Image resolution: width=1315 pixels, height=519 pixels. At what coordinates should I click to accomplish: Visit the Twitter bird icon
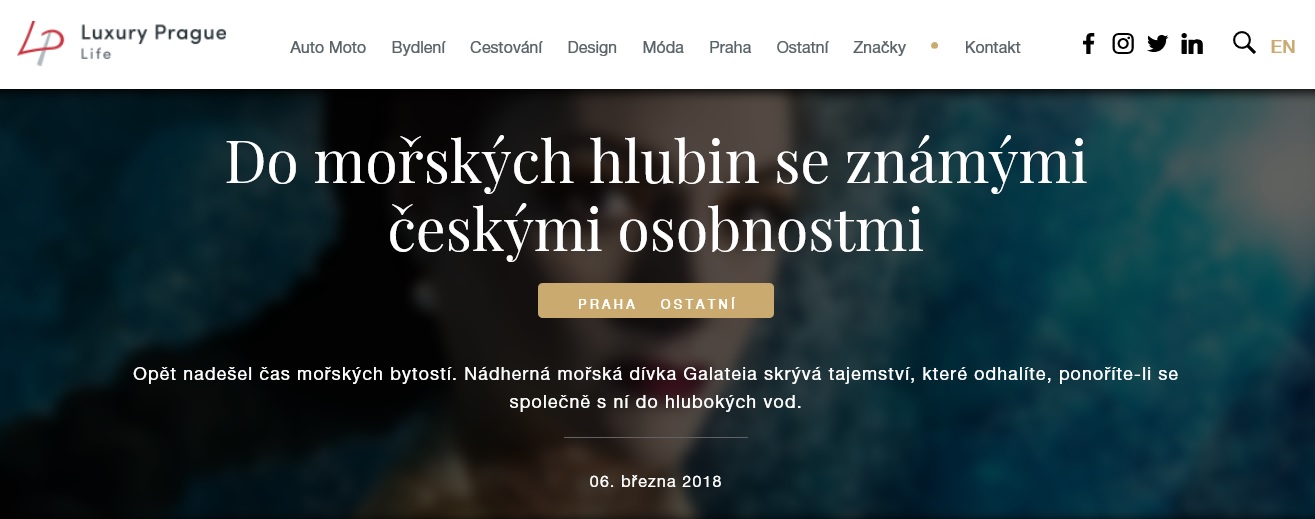click(1157, 44)
